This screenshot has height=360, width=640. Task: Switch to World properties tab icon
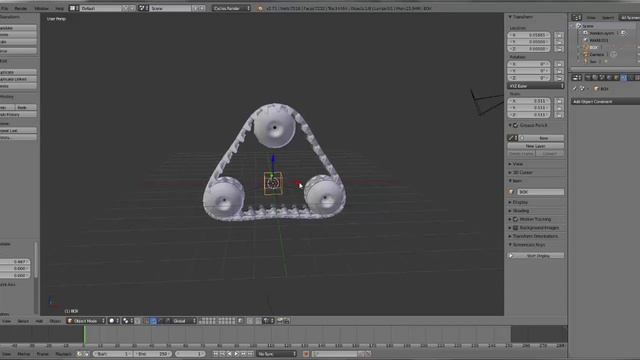609,78
